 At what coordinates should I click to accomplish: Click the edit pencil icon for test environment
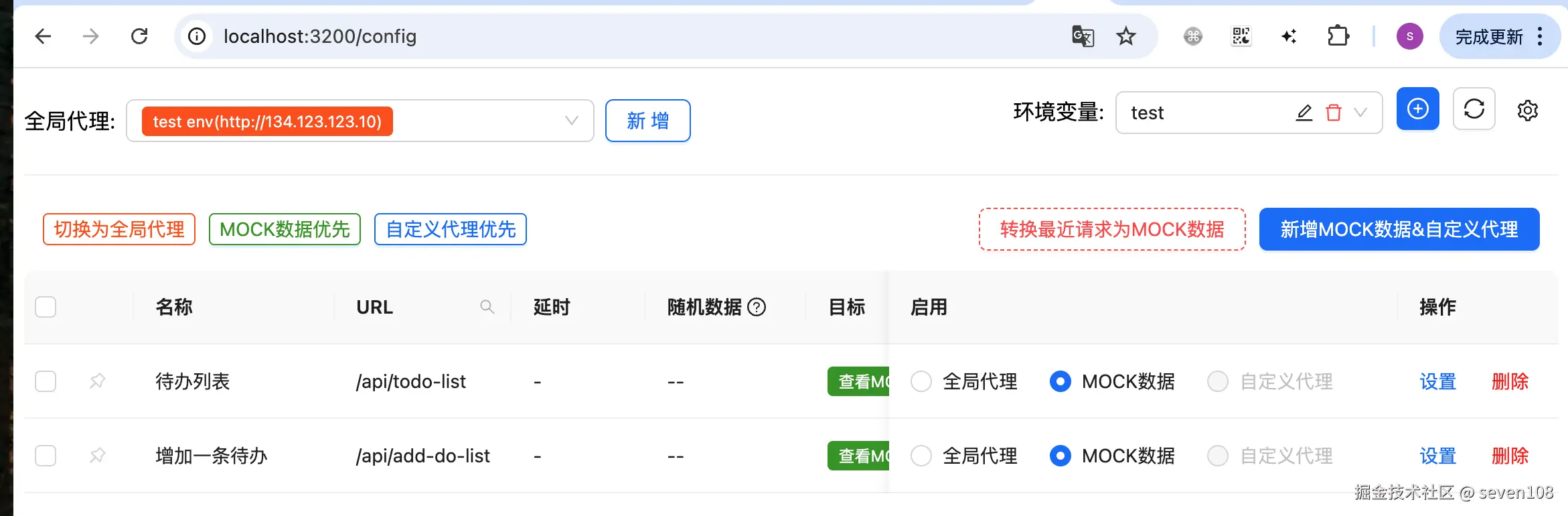pyautogui.click(x=1304, y=113)
